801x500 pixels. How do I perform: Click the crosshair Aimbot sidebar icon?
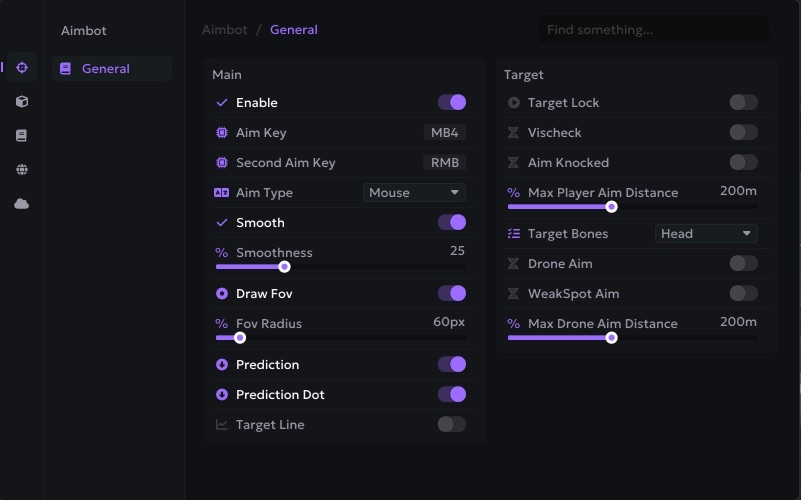pos(22,68)
